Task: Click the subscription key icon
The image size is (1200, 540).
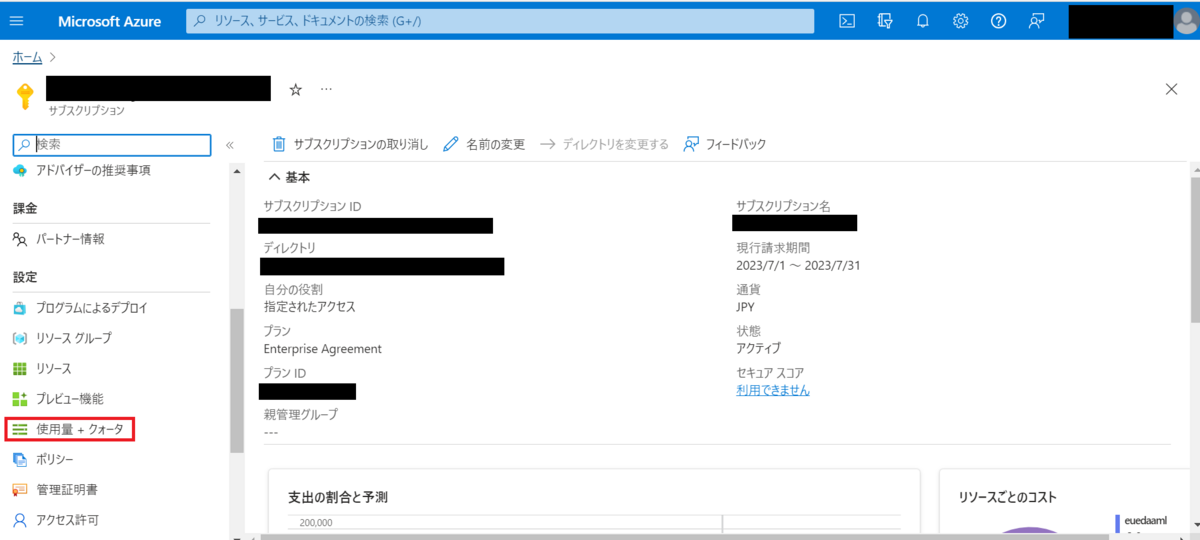Action: click(x=26, y=97)
